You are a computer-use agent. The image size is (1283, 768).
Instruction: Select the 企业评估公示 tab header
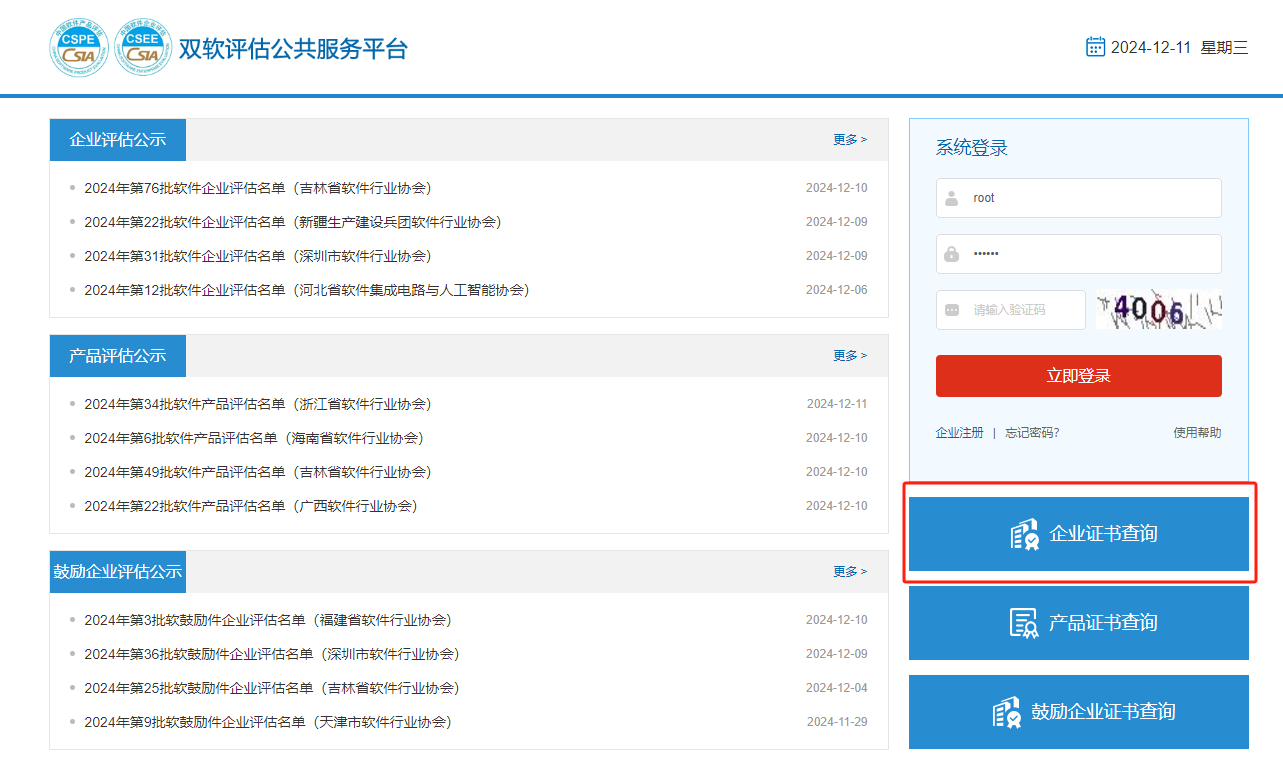pyautogui.click(x=118, y=140)
